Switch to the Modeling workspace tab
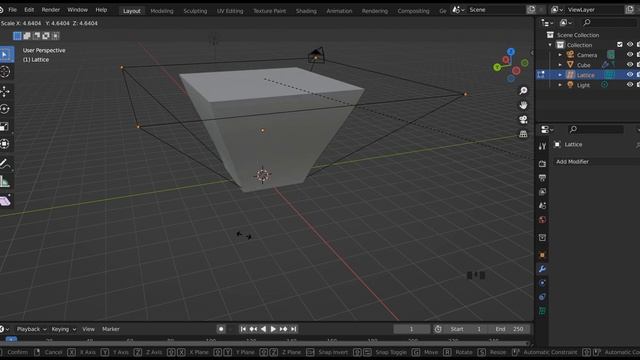Screen dimensions: 640x360 coord(162,11)
